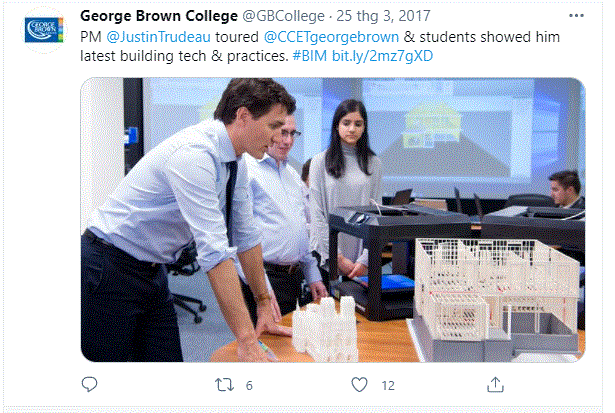Enlarge the tweet photo of the building model

332,218
